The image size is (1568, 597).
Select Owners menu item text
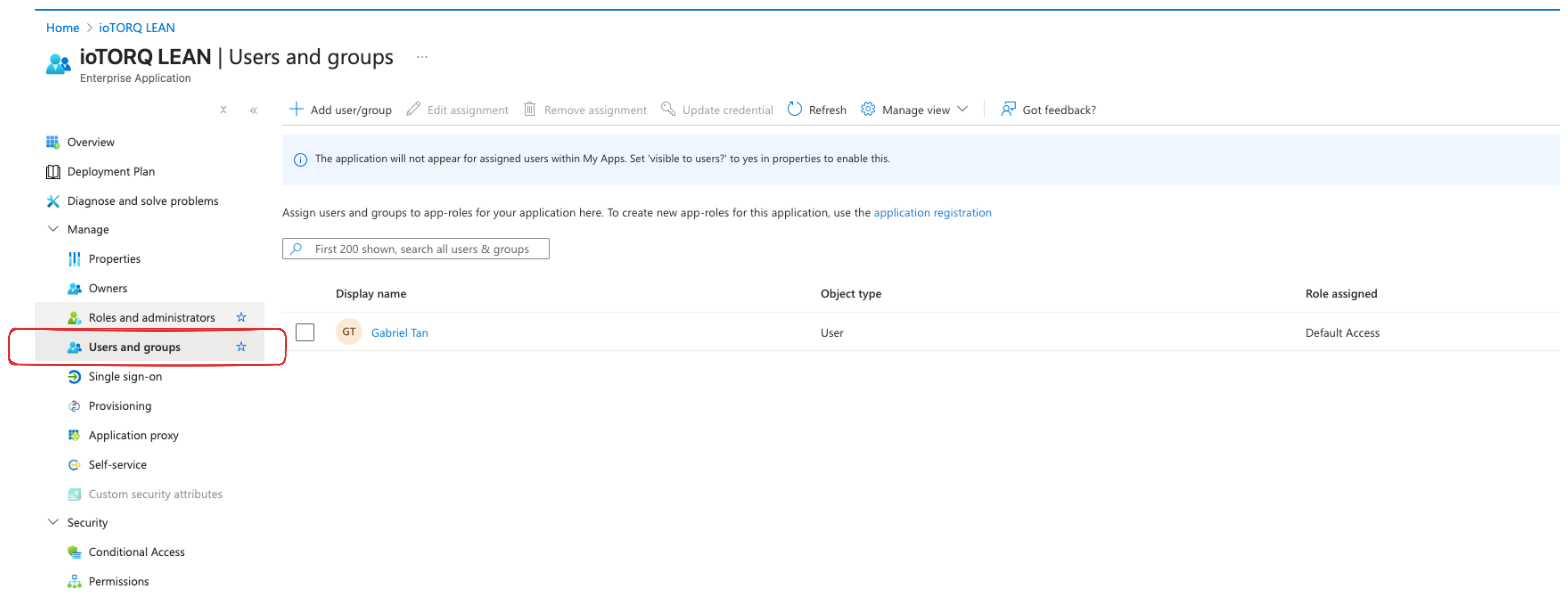108,288
